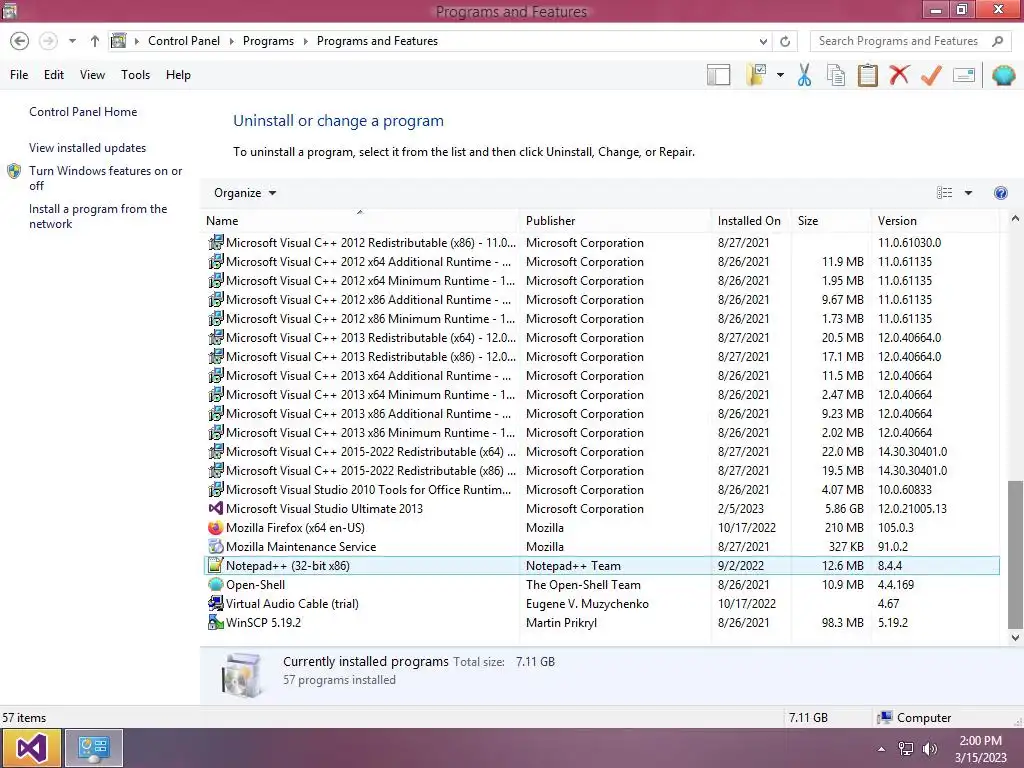Click the blue help question icon
This screenshot has height=768, width=1024.
1000,193
